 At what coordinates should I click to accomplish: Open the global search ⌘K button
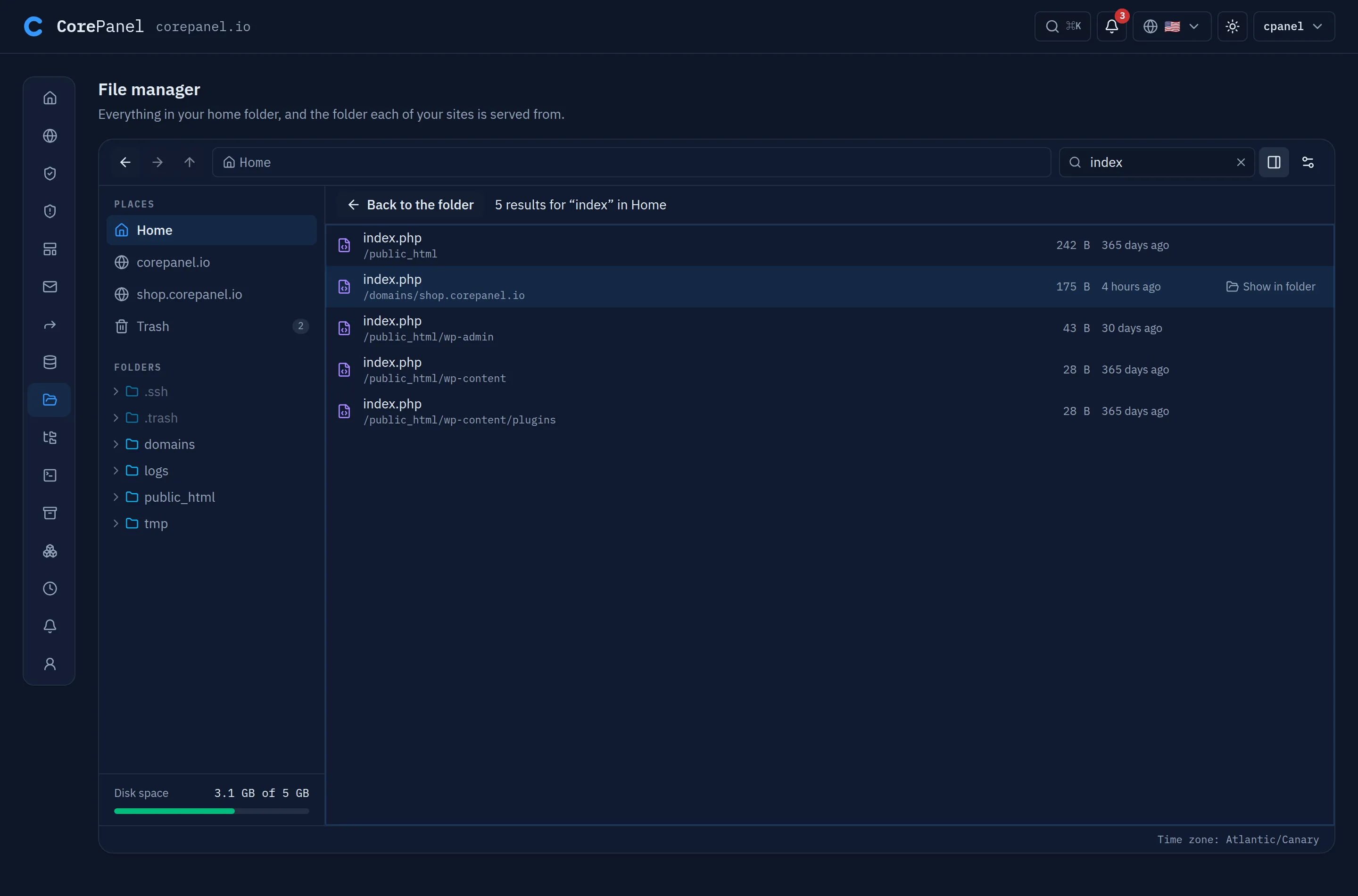pyautogui.click(x=1062, y=26)
